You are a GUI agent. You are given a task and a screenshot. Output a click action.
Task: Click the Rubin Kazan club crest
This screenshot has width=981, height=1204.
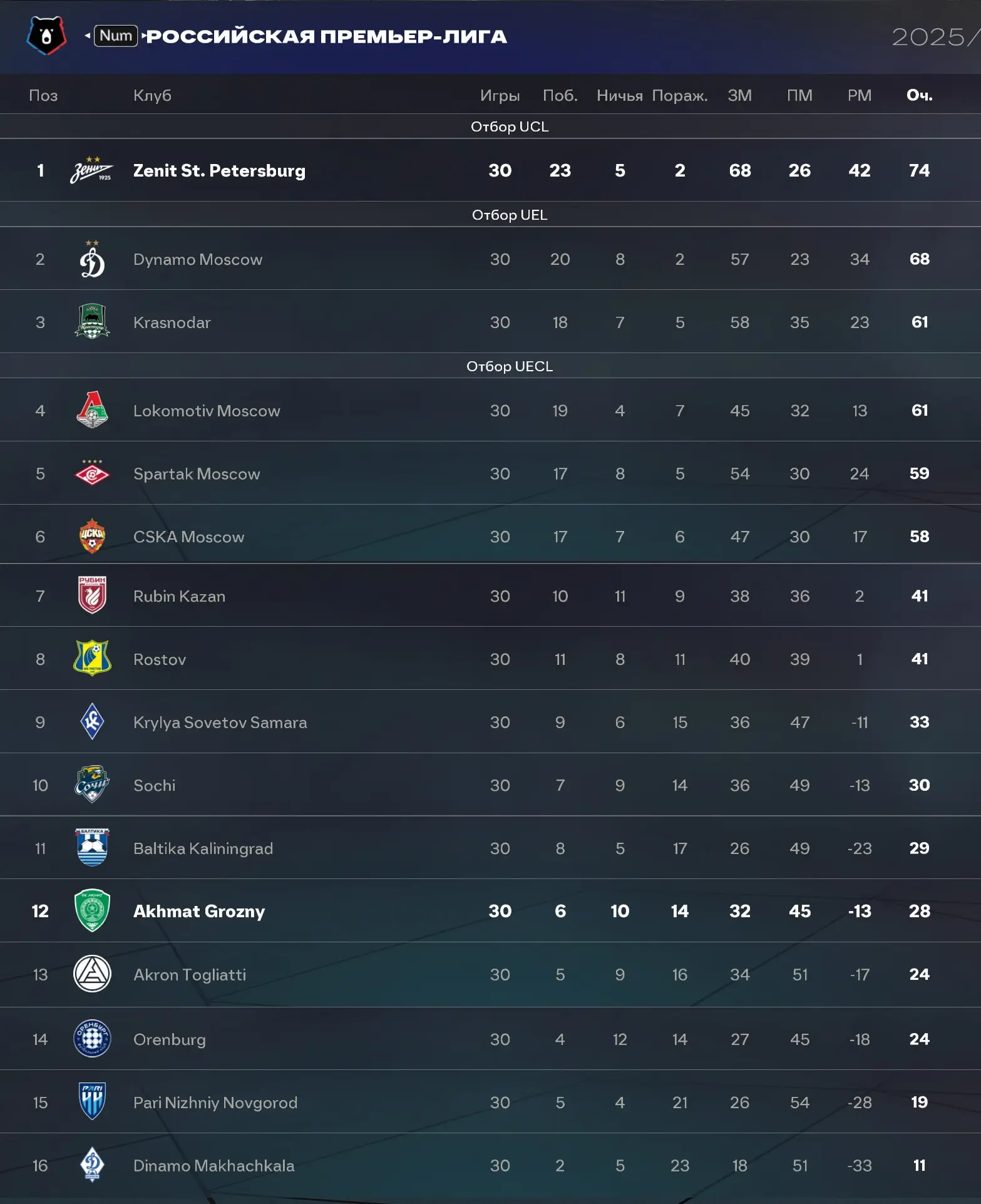click(x=92, y=595)
